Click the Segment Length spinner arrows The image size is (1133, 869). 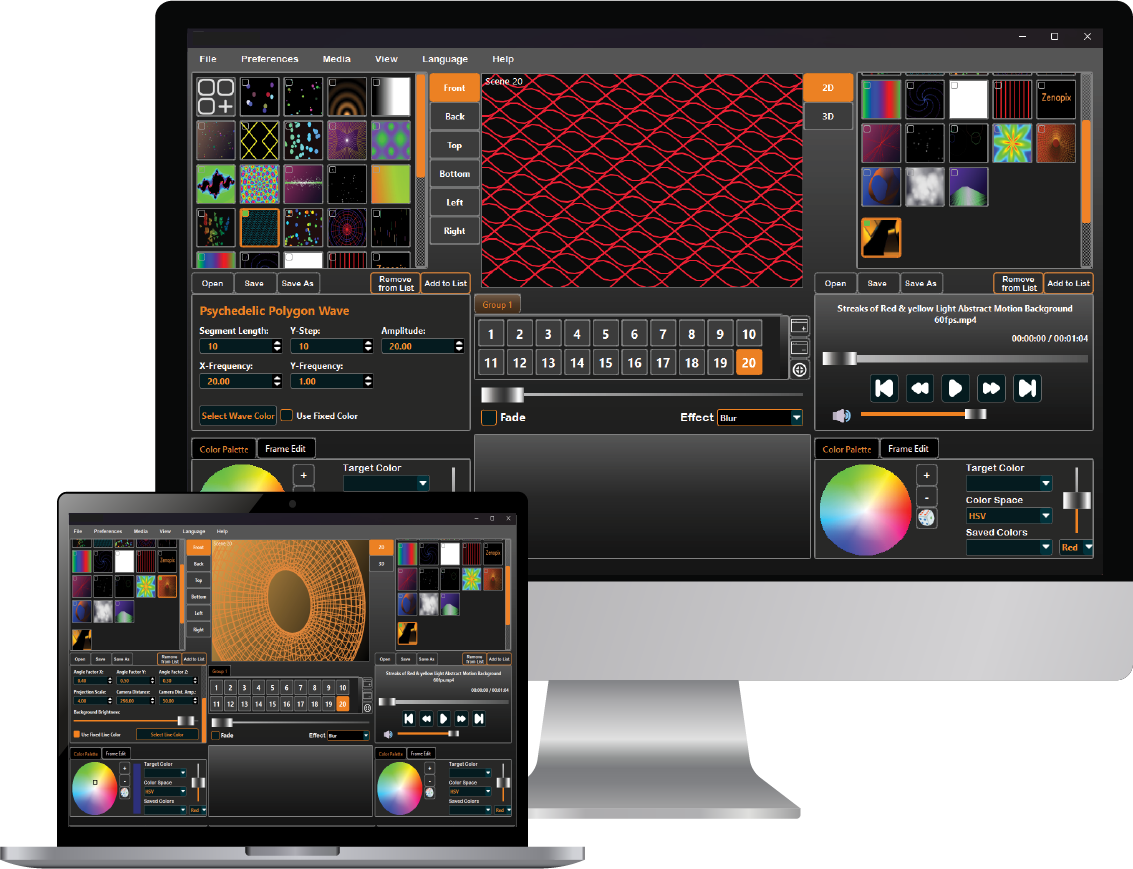[x=277, y=346]
